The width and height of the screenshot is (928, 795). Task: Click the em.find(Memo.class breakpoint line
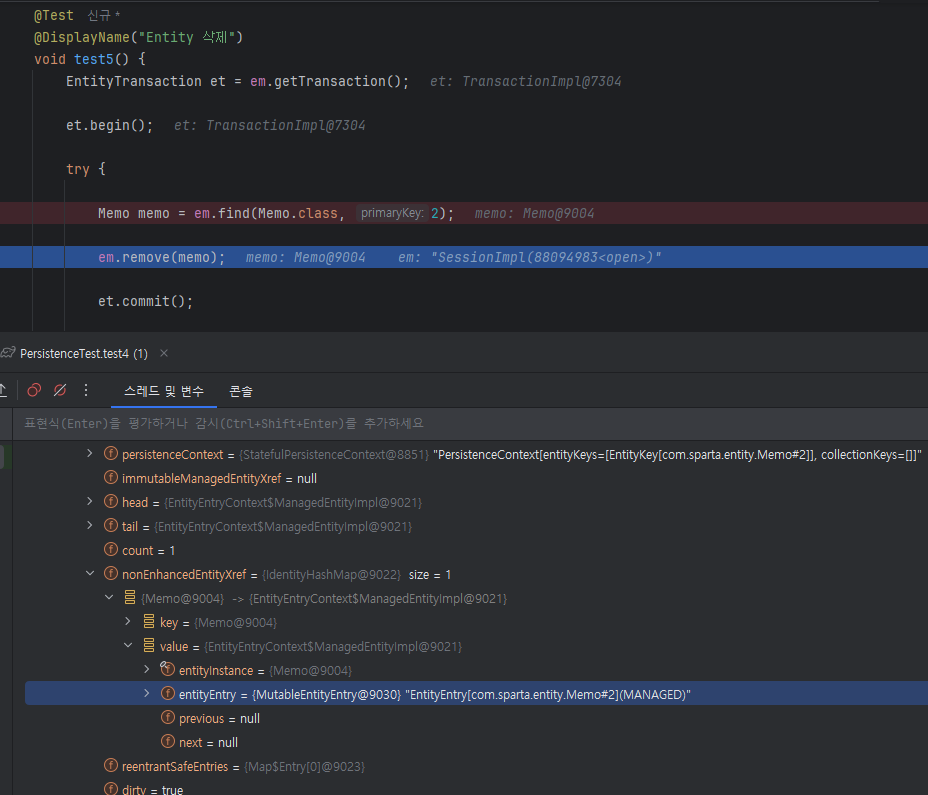point(464,213)
